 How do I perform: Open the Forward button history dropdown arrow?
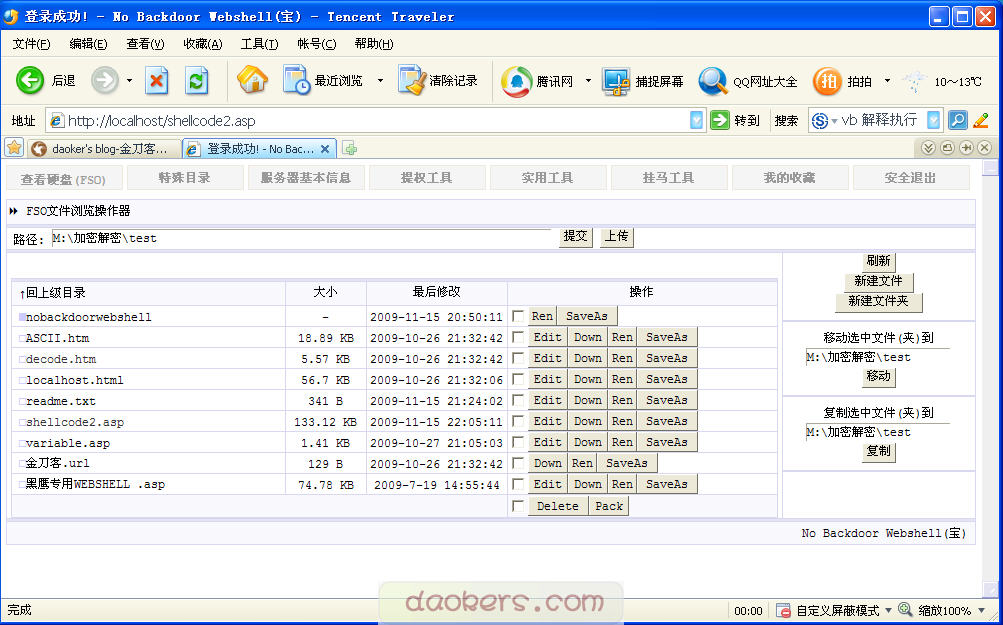[129, 81]
